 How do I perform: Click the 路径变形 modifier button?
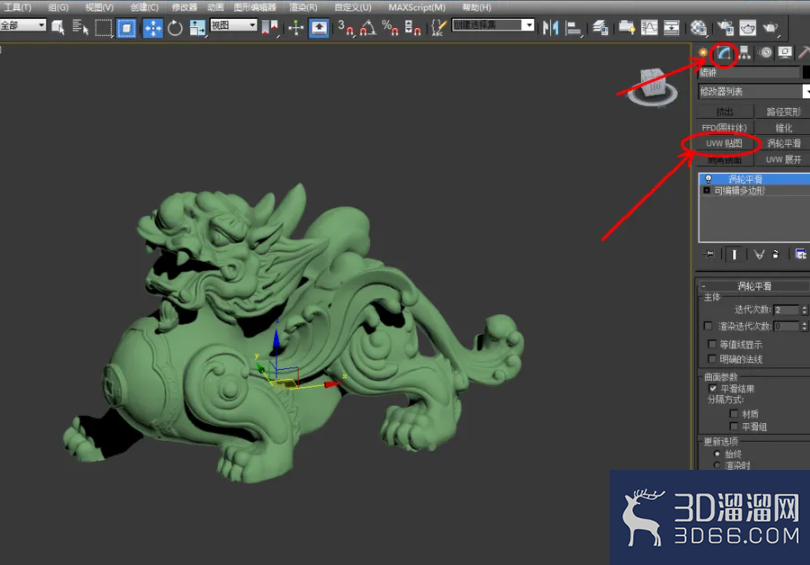(x=783, y=112)
